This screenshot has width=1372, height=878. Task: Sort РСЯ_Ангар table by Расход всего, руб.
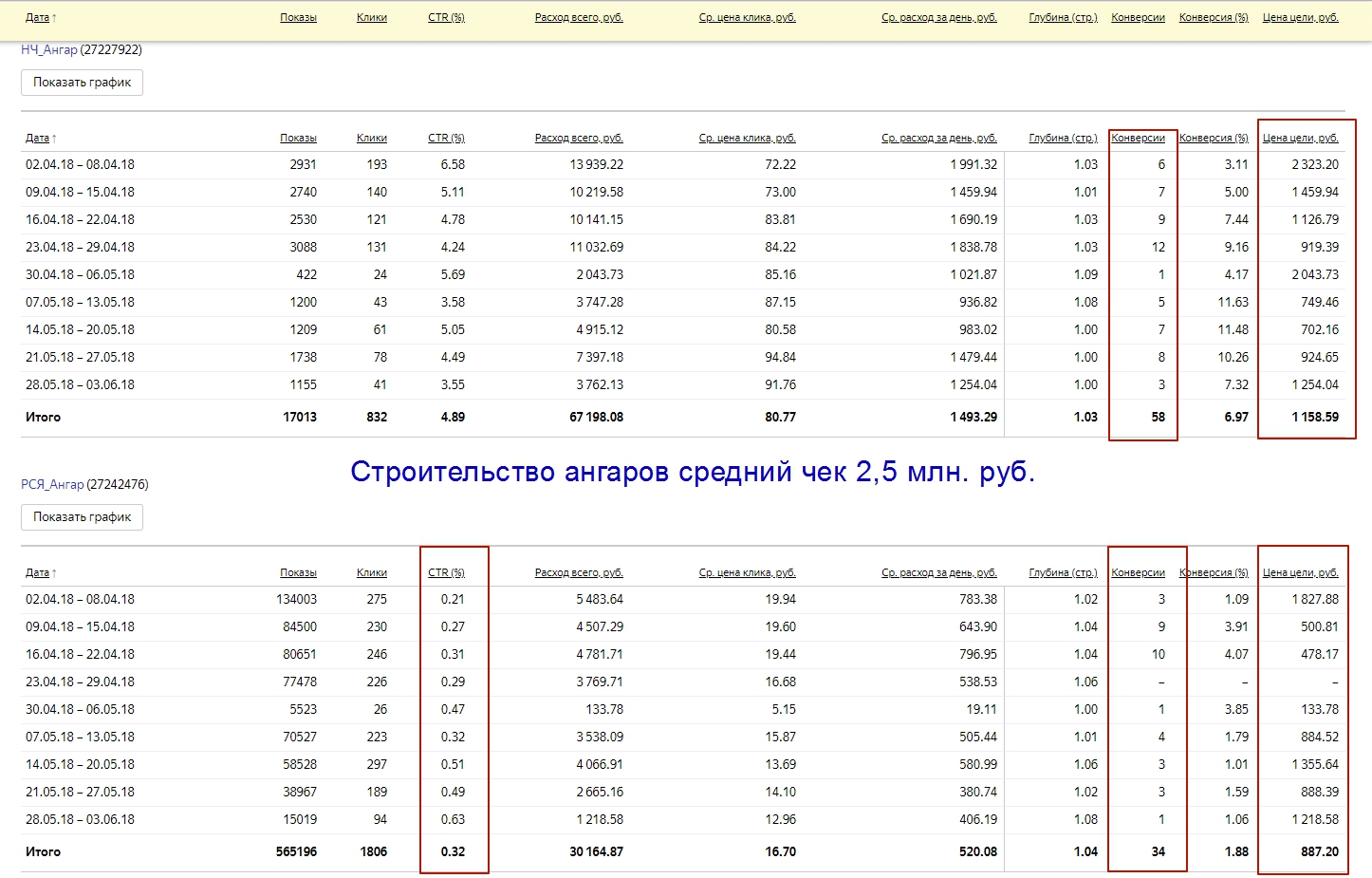(x=579, y=572)
